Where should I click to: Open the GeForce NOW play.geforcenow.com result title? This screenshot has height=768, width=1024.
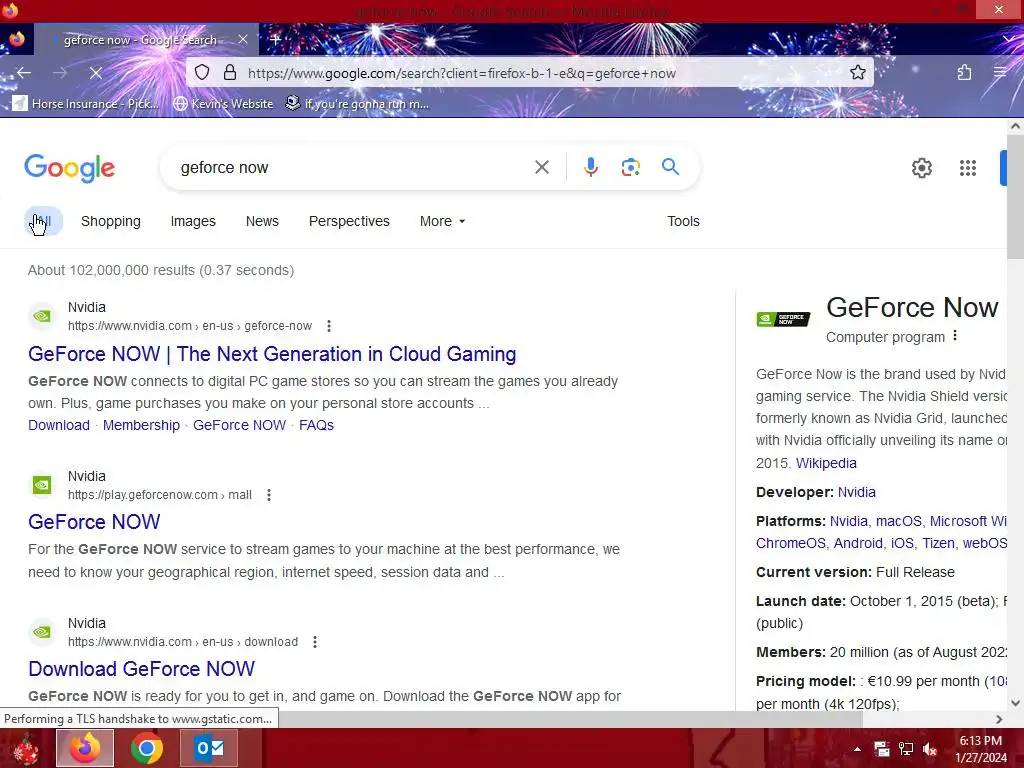(x=94, y=521)
